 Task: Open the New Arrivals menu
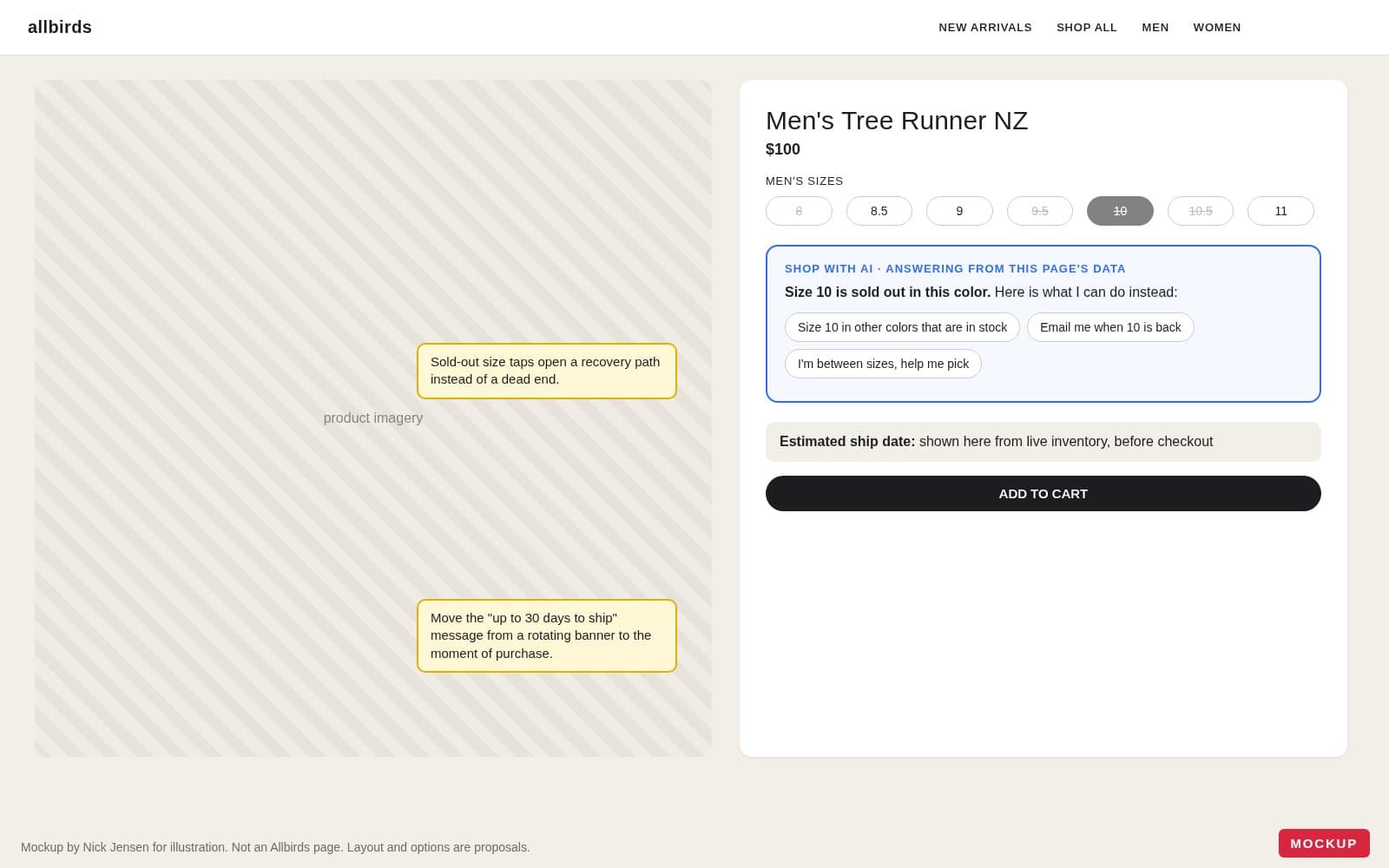point(985,28)
